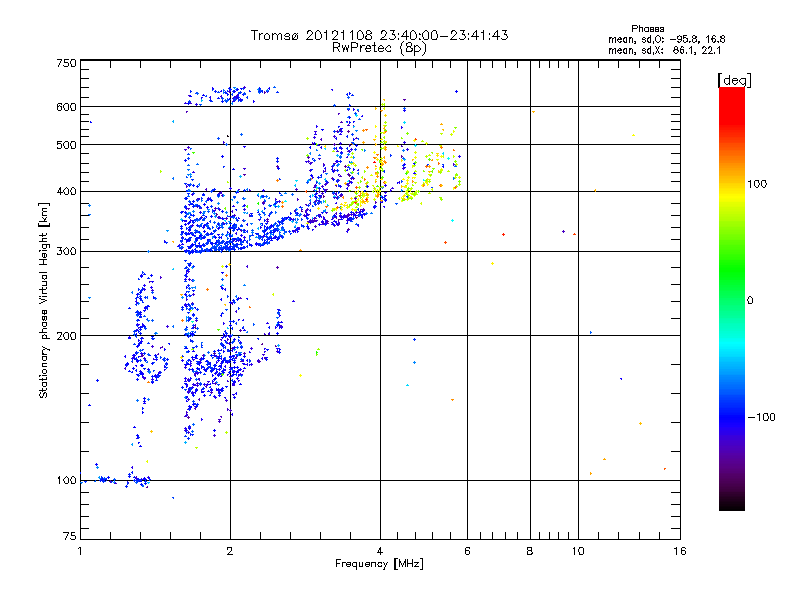This screenshot has width=800, height=600.
Task: Click the 'RwPretec (8p)' subtitle
Action: click(379, 48)
